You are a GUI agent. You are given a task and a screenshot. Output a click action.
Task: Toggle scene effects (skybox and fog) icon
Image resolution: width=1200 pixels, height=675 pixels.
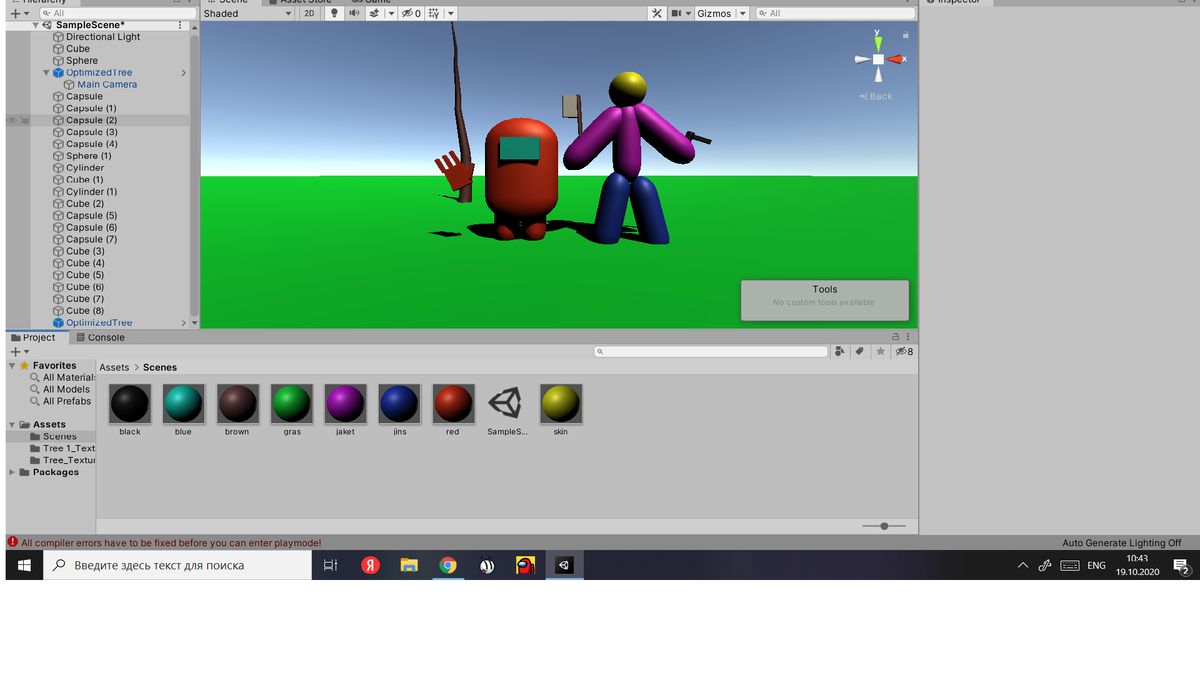(373, 14)
